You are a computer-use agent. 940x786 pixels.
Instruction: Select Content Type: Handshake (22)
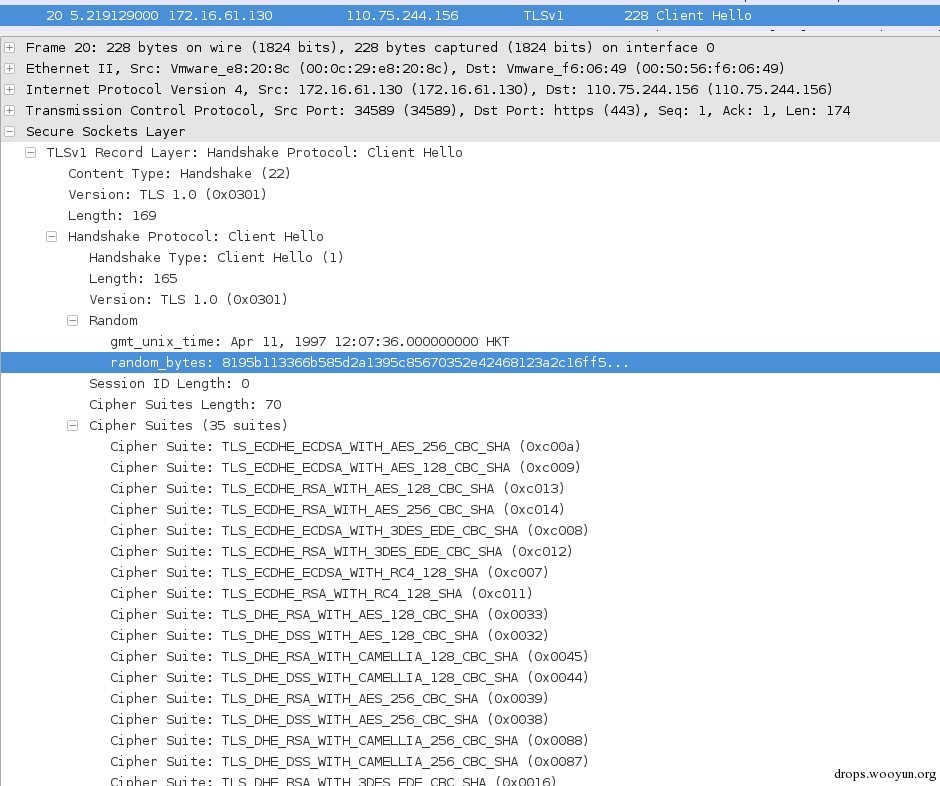(x=179, y=173)
